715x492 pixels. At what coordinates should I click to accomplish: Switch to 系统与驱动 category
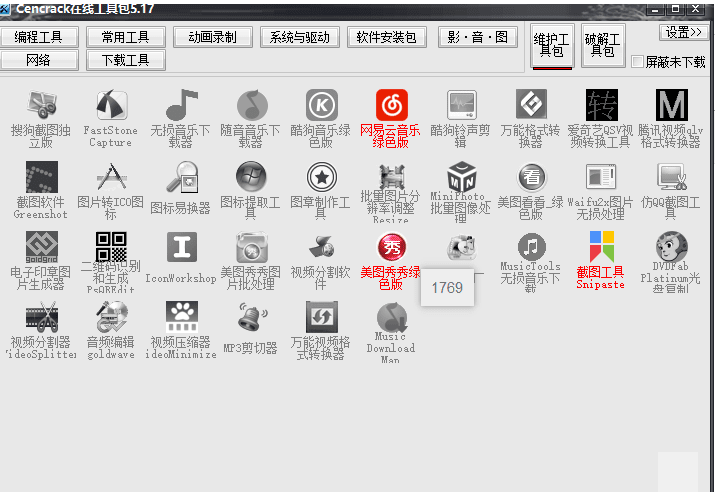300,37
